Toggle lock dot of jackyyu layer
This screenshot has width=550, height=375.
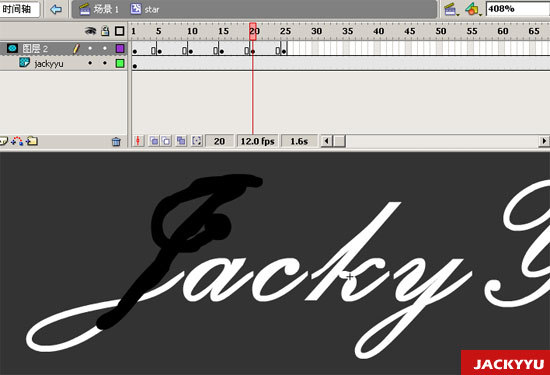click(x=105, y=63)
